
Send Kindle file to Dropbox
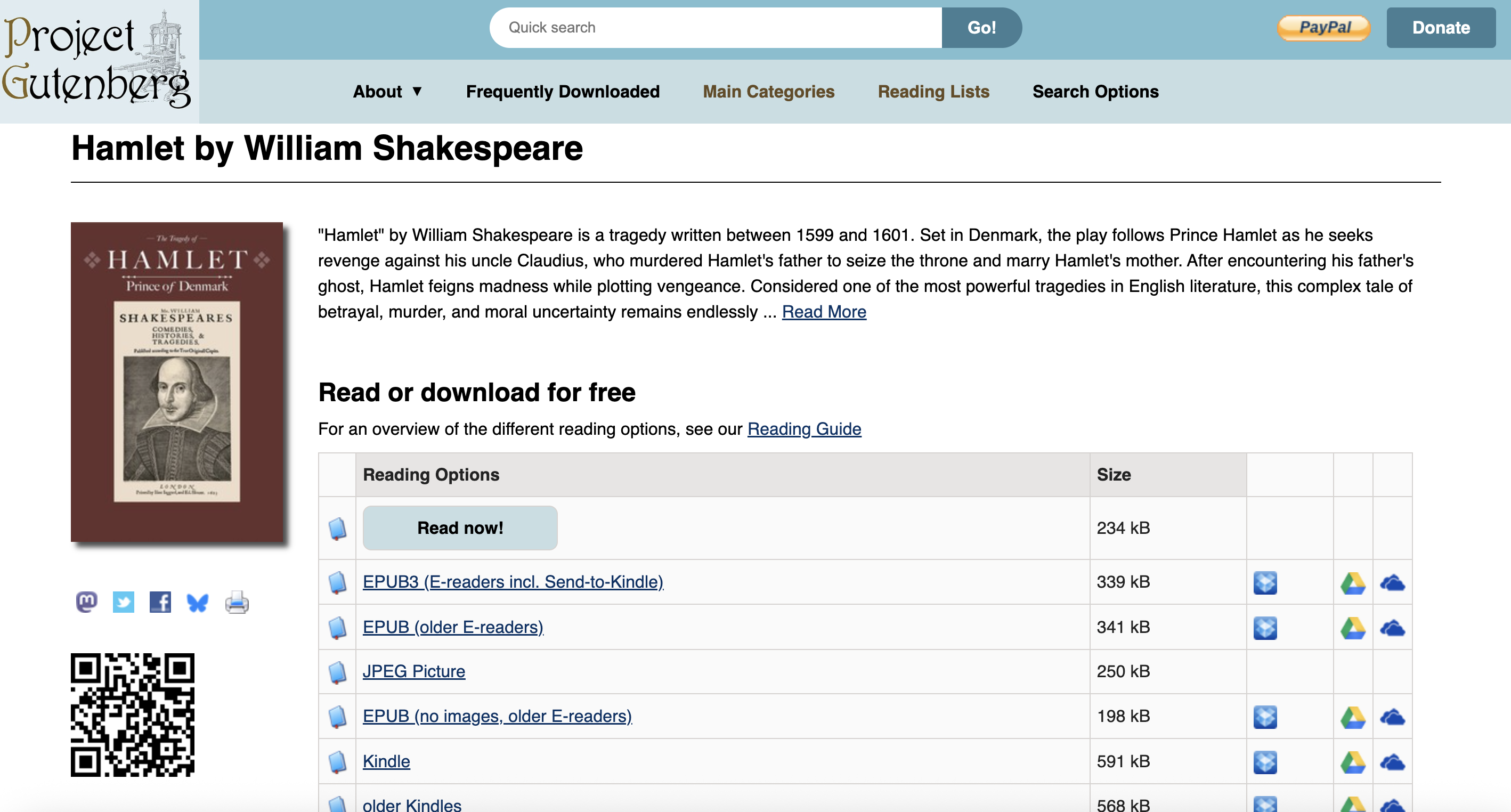[x=1265, y=762]
